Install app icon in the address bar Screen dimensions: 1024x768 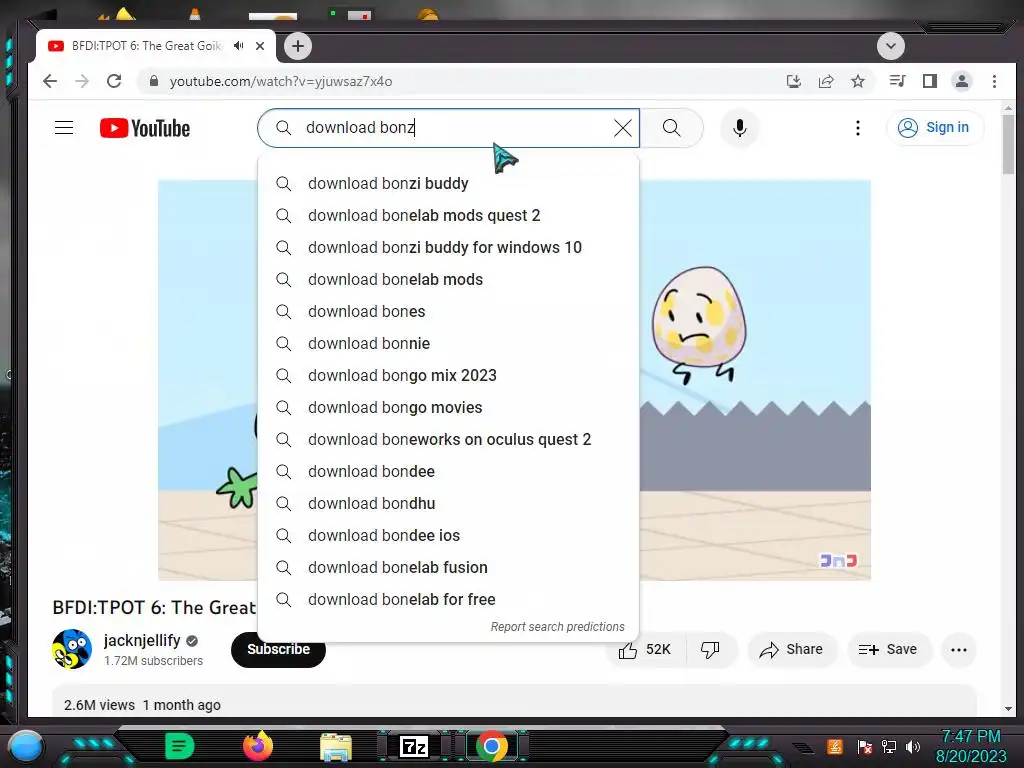tap(793, 81)
